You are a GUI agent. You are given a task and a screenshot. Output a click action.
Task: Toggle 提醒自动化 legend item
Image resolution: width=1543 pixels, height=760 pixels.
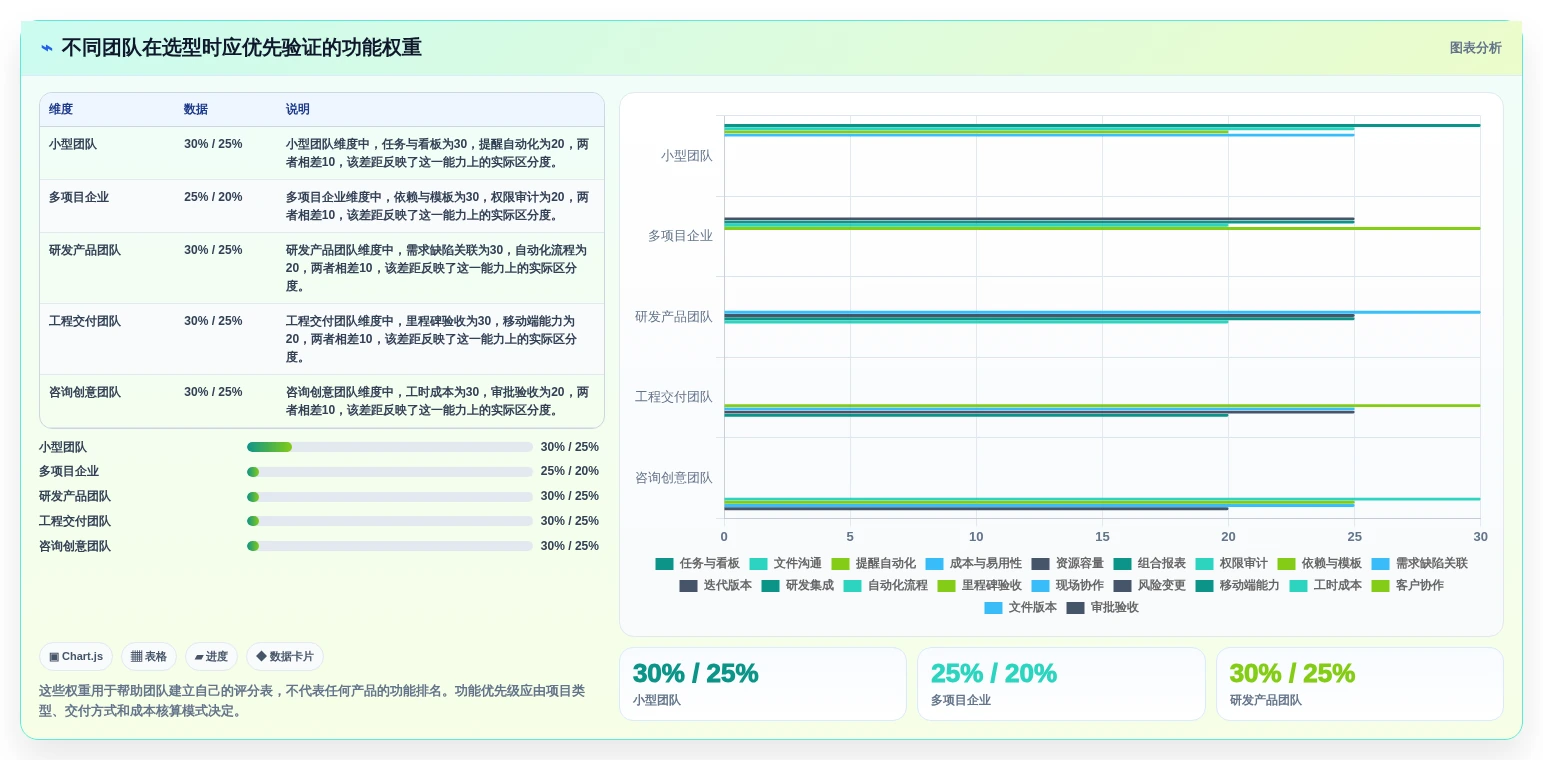coord(873,564)
